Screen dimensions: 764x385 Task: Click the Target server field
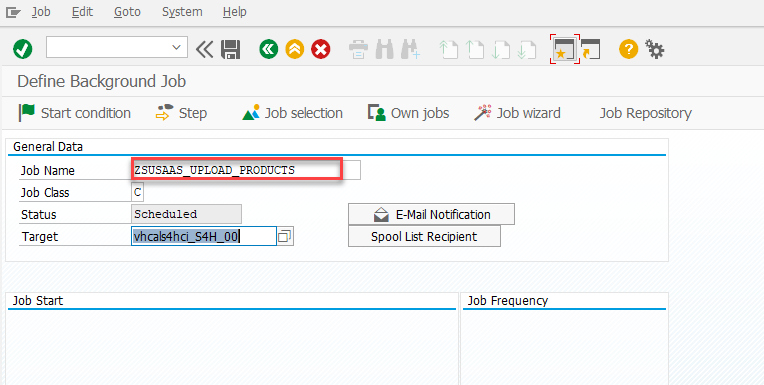tap(204, 236)
